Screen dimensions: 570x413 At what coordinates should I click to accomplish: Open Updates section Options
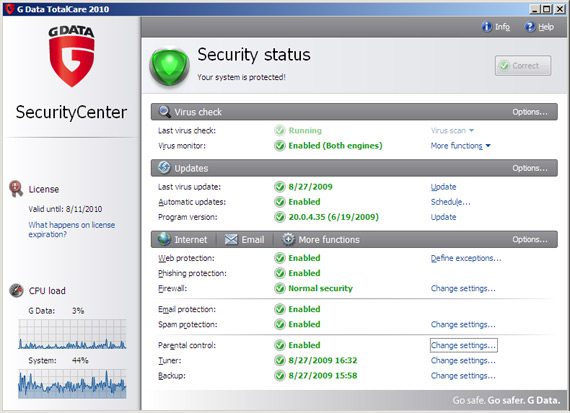530,168
